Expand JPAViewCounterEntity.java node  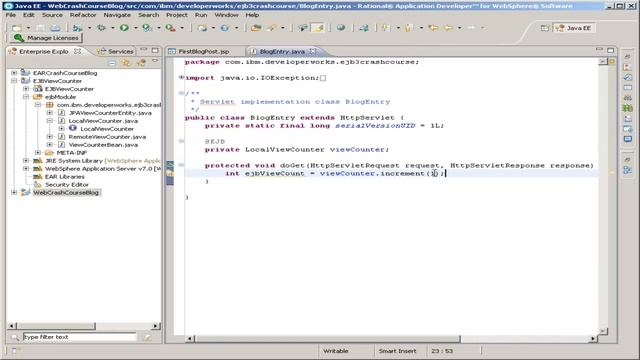50,113
